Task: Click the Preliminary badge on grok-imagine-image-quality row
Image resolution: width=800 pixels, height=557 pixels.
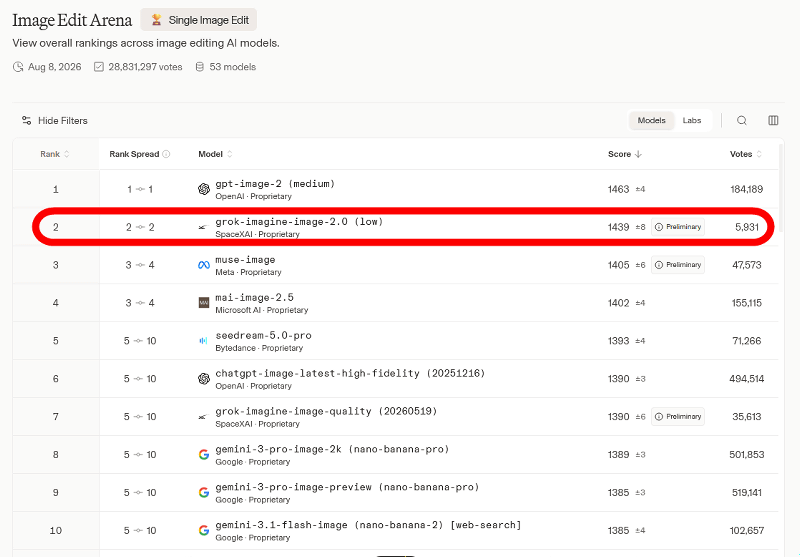Action: 678,417
